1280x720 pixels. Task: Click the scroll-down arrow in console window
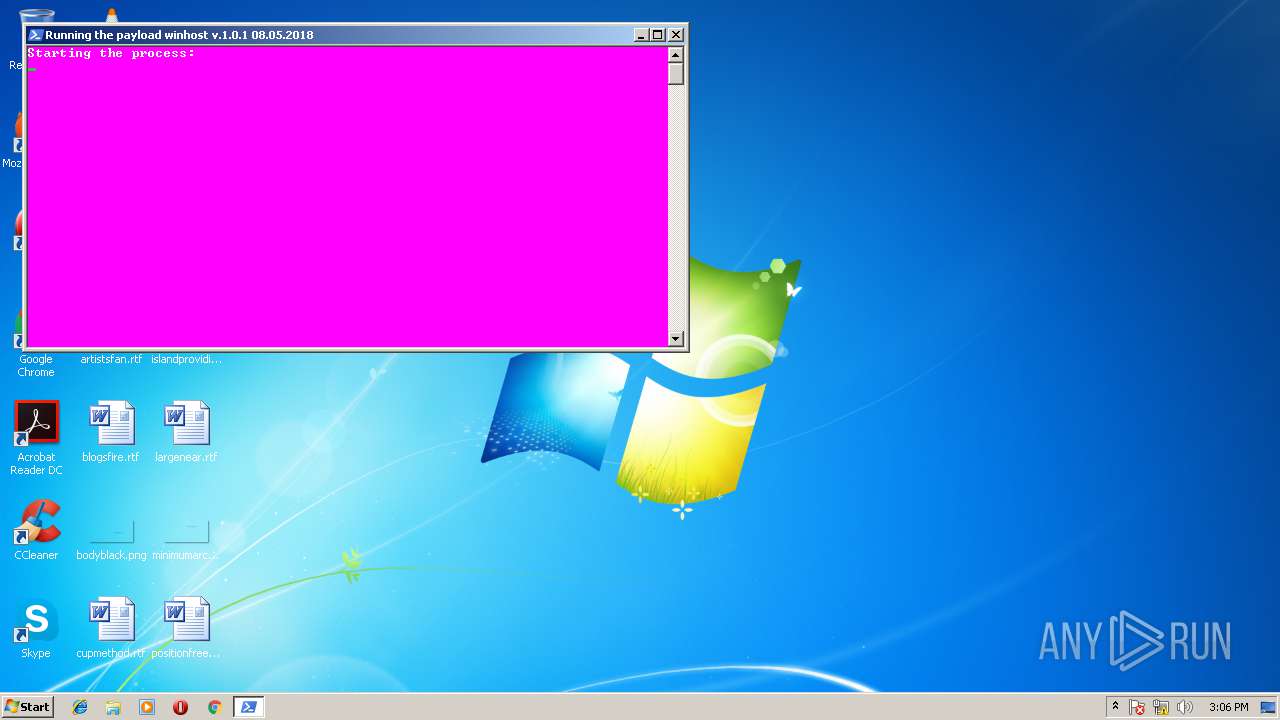pos(676,339)
